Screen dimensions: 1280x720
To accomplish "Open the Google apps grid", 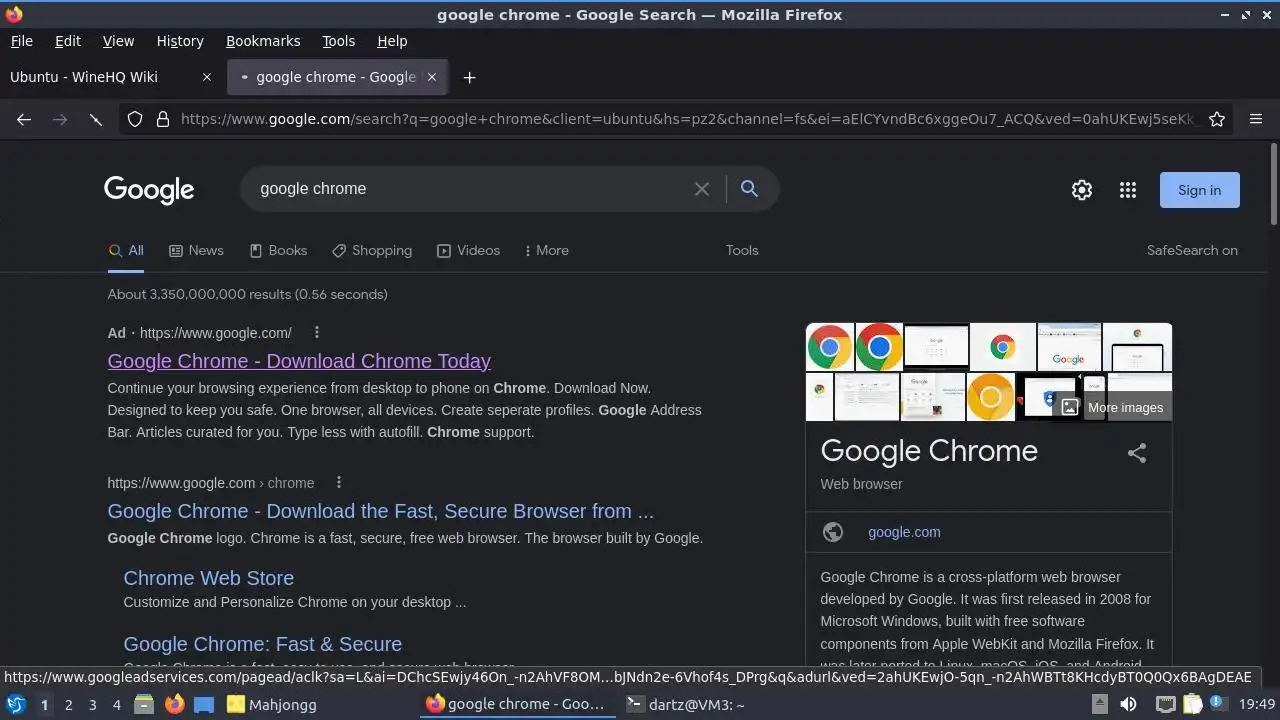I will point(1128,190).
